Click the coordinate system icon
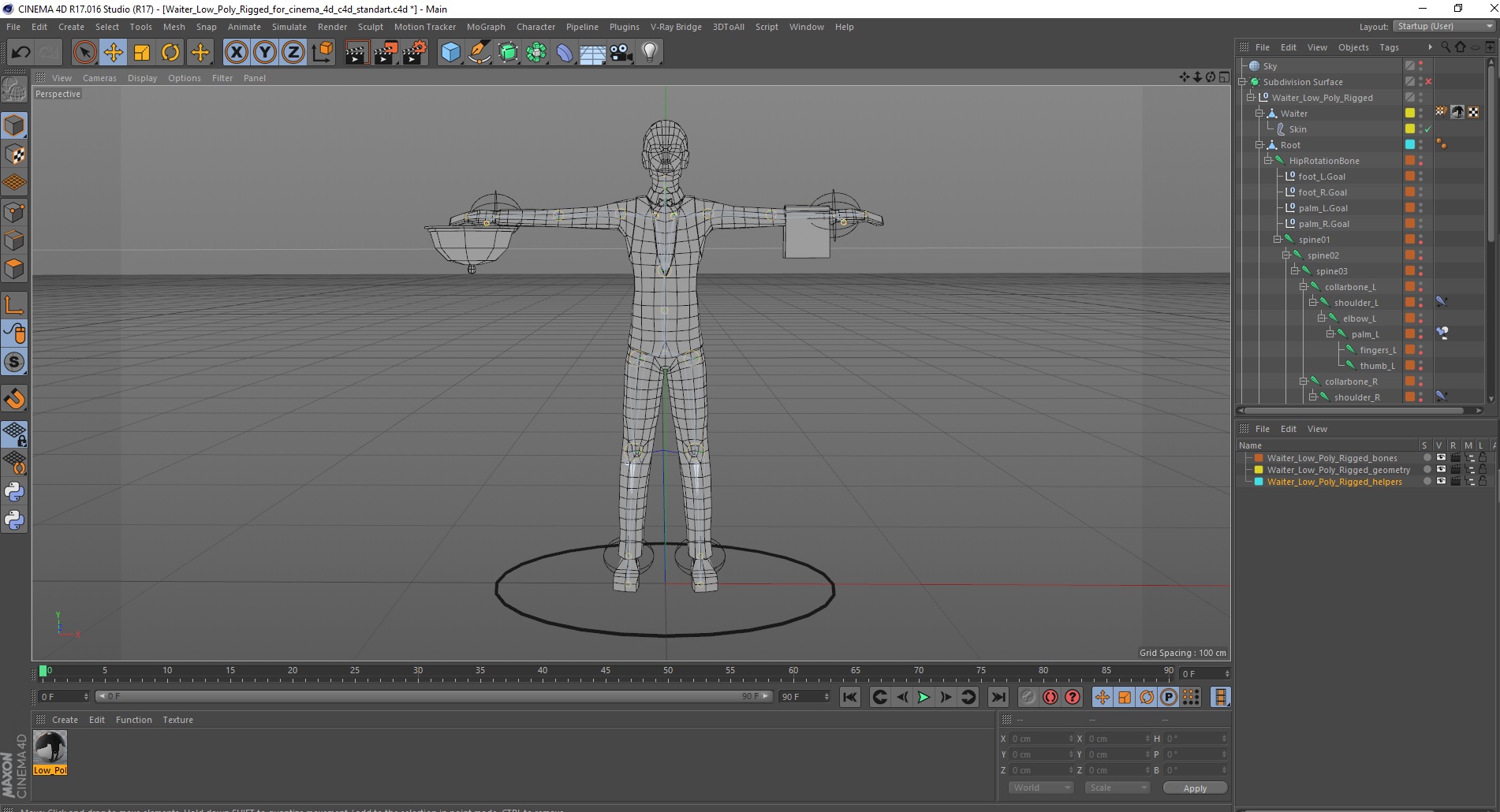The height and width of the screenshot is (812, 1500). [x=322, y=53]
